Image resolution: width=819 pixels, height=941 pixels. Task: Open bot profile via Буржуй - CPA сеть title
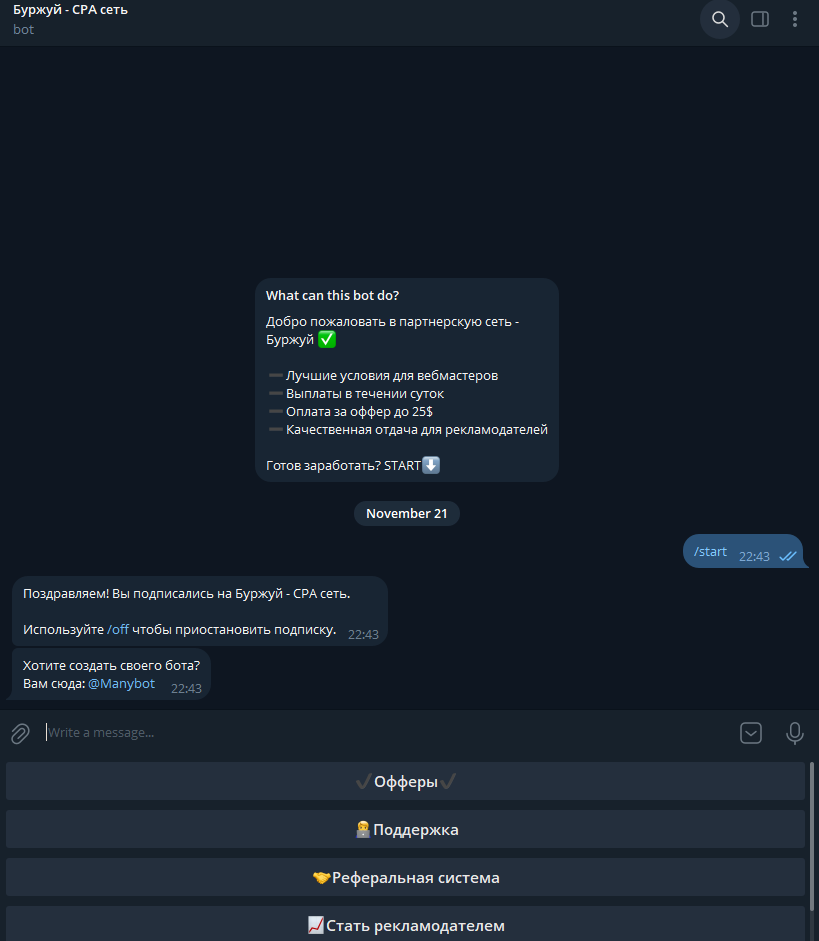click(x=70, y=10)
